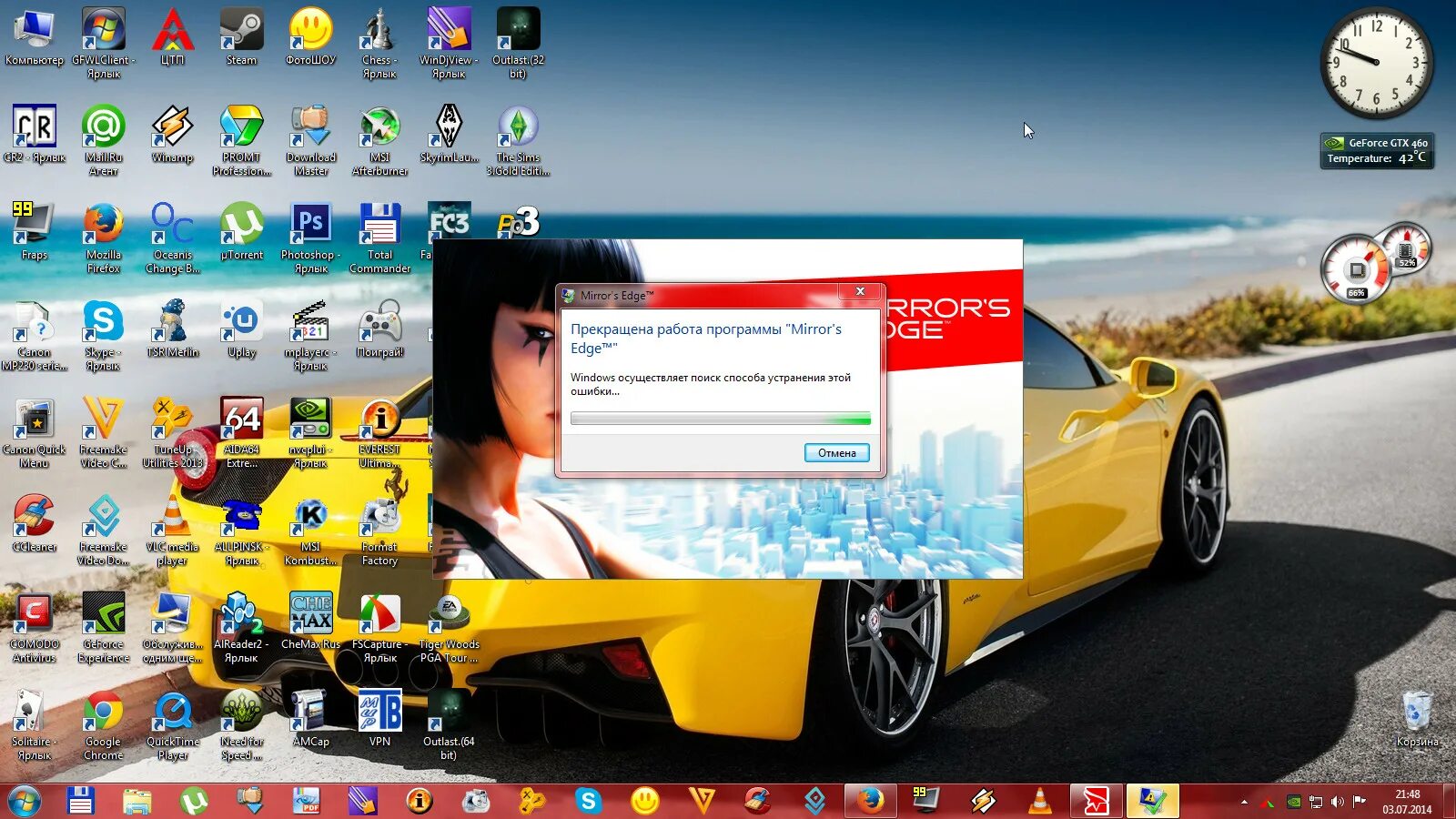Select the GFWLClient shortcut on desktop
This screenshot has height=819, width=1456.
click(x=104, y=42)
